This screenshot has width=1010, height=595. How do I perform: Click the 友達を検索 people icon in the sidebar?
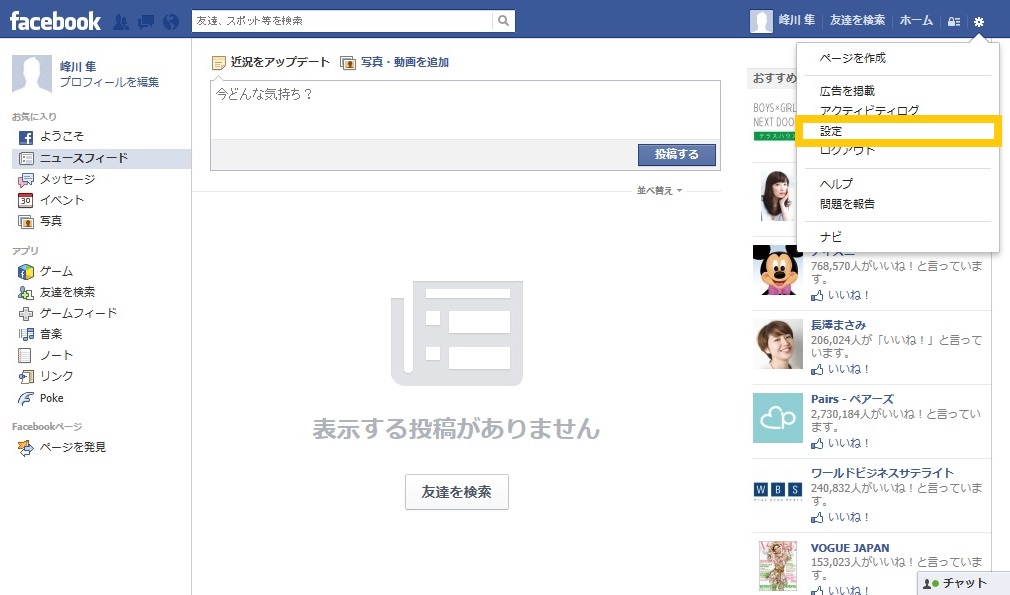26,293
